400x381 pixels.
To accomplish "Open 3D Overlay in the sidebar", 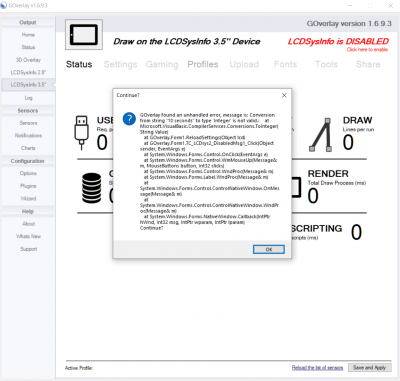I will (28, 60).
